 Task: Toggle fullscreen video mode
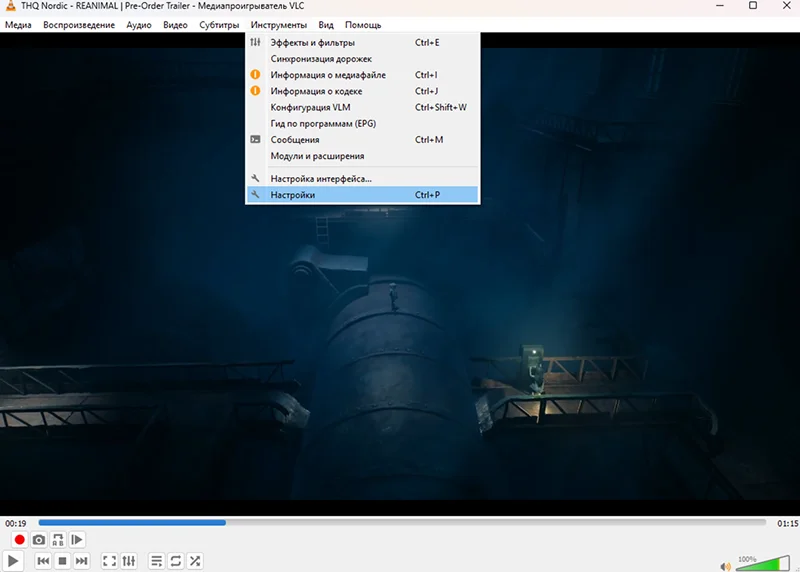[x=110, y=561]
